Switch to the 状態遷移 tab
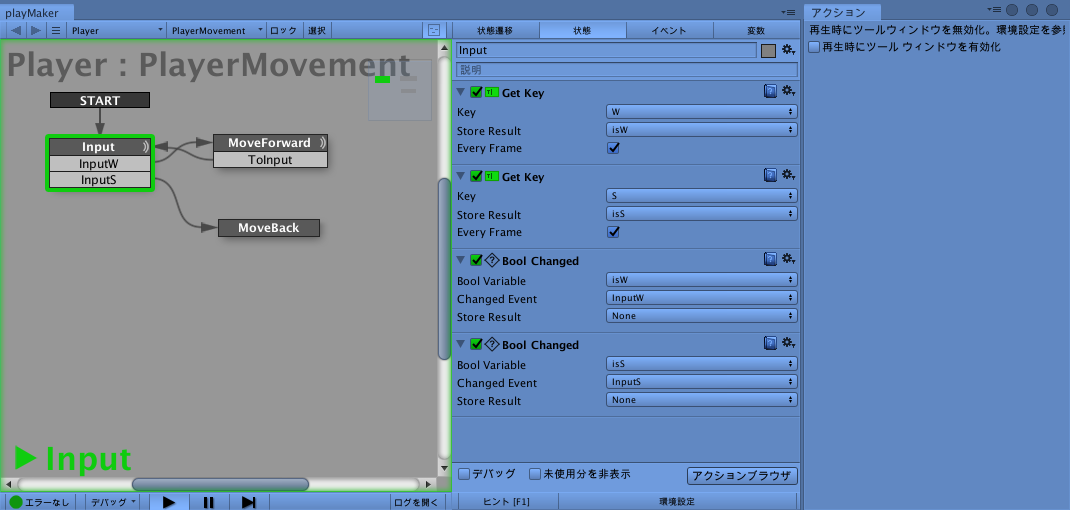Screen dimensions: 1070x510 point(495,30)
